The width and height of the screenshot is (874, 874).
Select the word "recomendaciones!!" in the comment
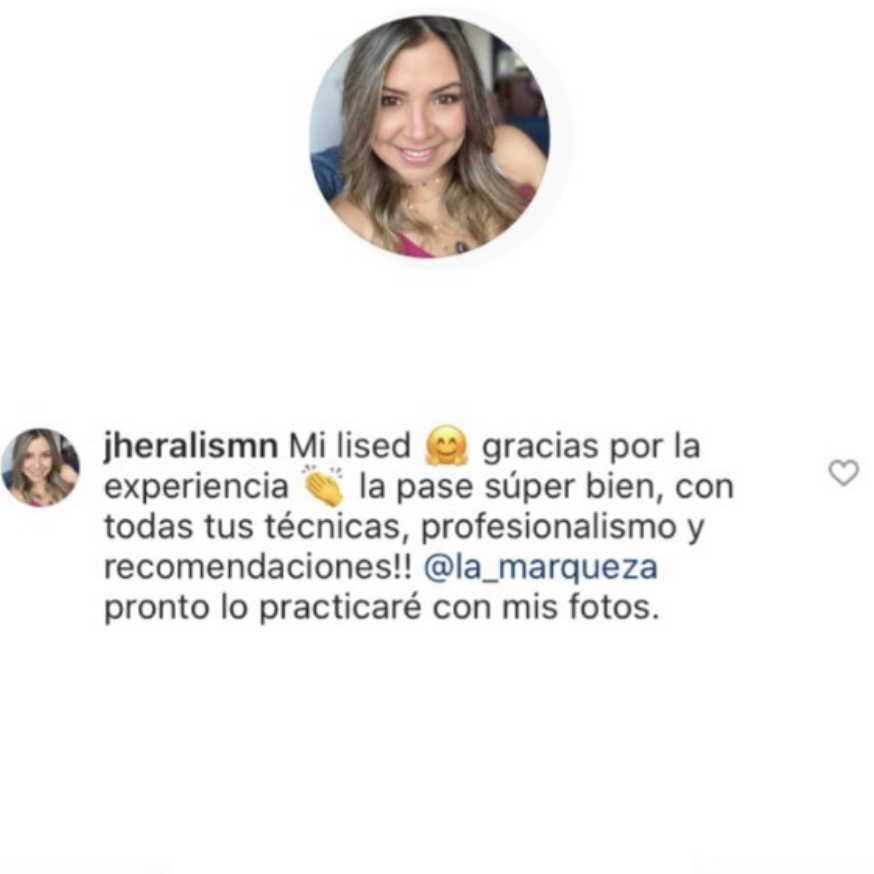tap(258, 567)
